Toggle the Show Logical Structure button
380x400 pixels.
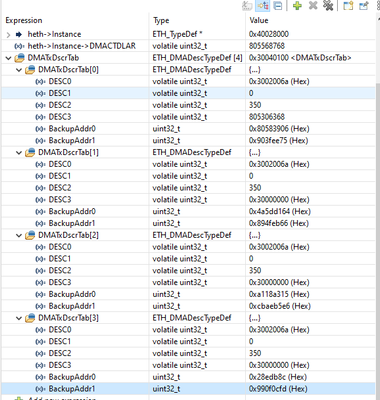(x=263, y=6)
